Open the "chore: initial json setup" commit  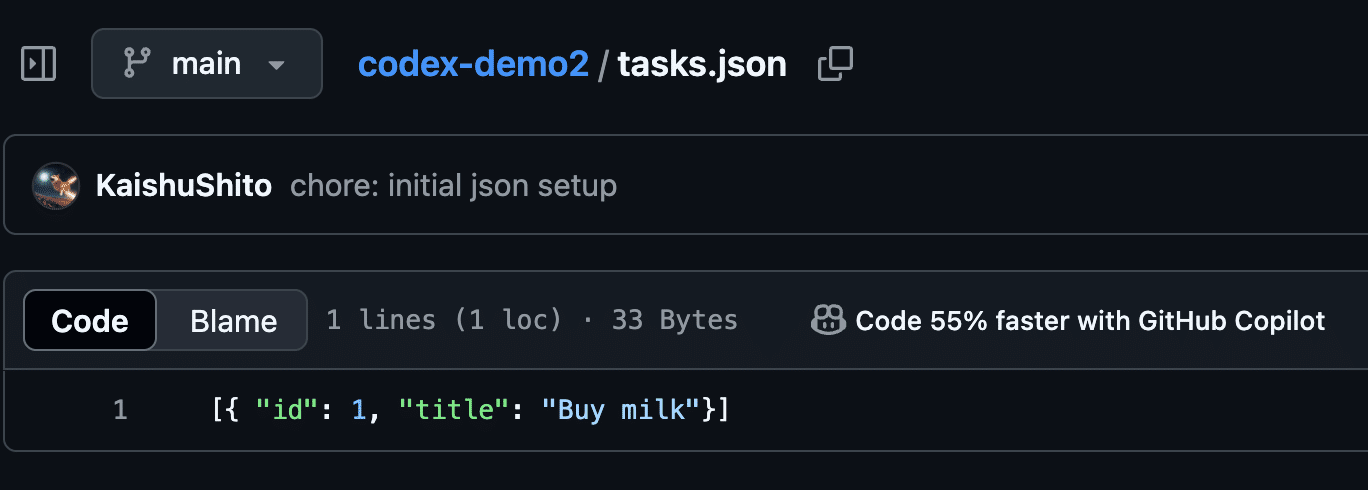point(453,186)
